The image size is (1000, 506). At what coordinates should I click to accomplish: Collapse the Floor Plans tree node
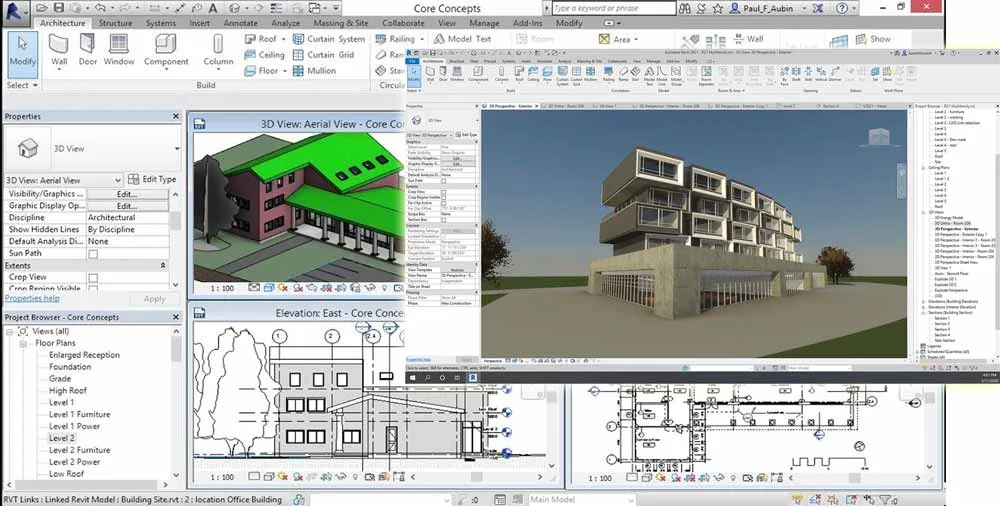[22, 343]
